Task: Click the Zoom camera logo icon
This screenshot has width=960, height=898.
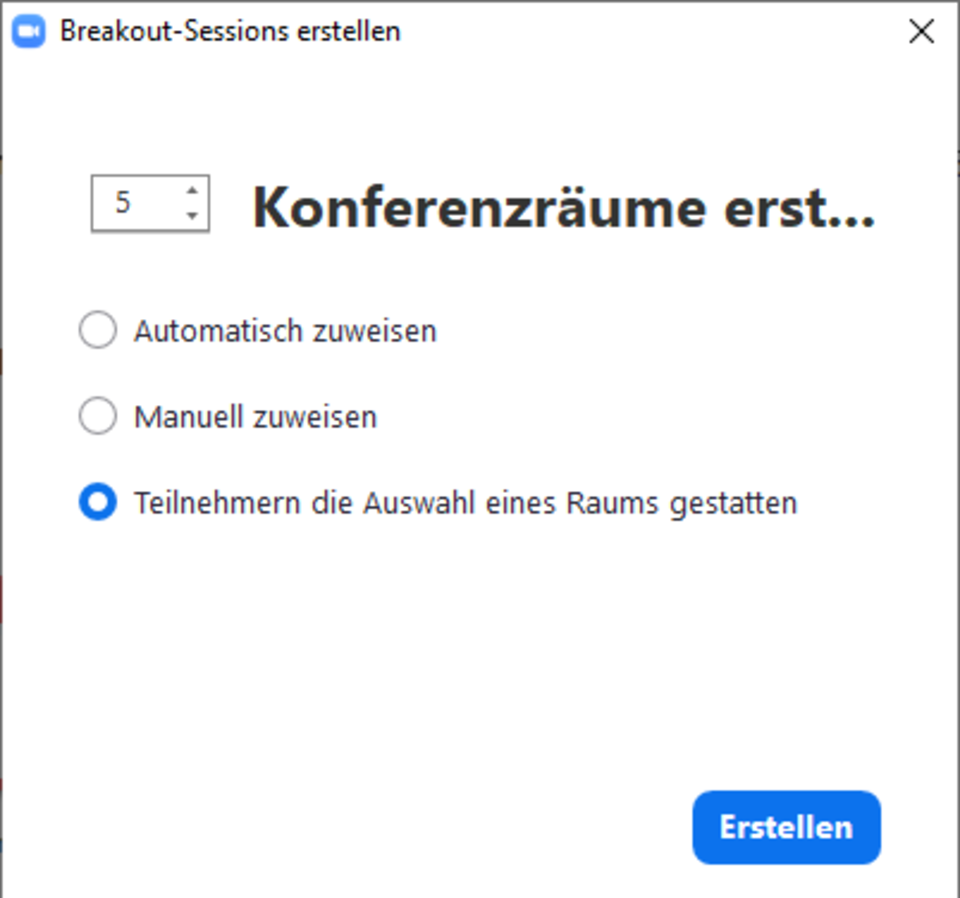Action: tap(28, 31)
